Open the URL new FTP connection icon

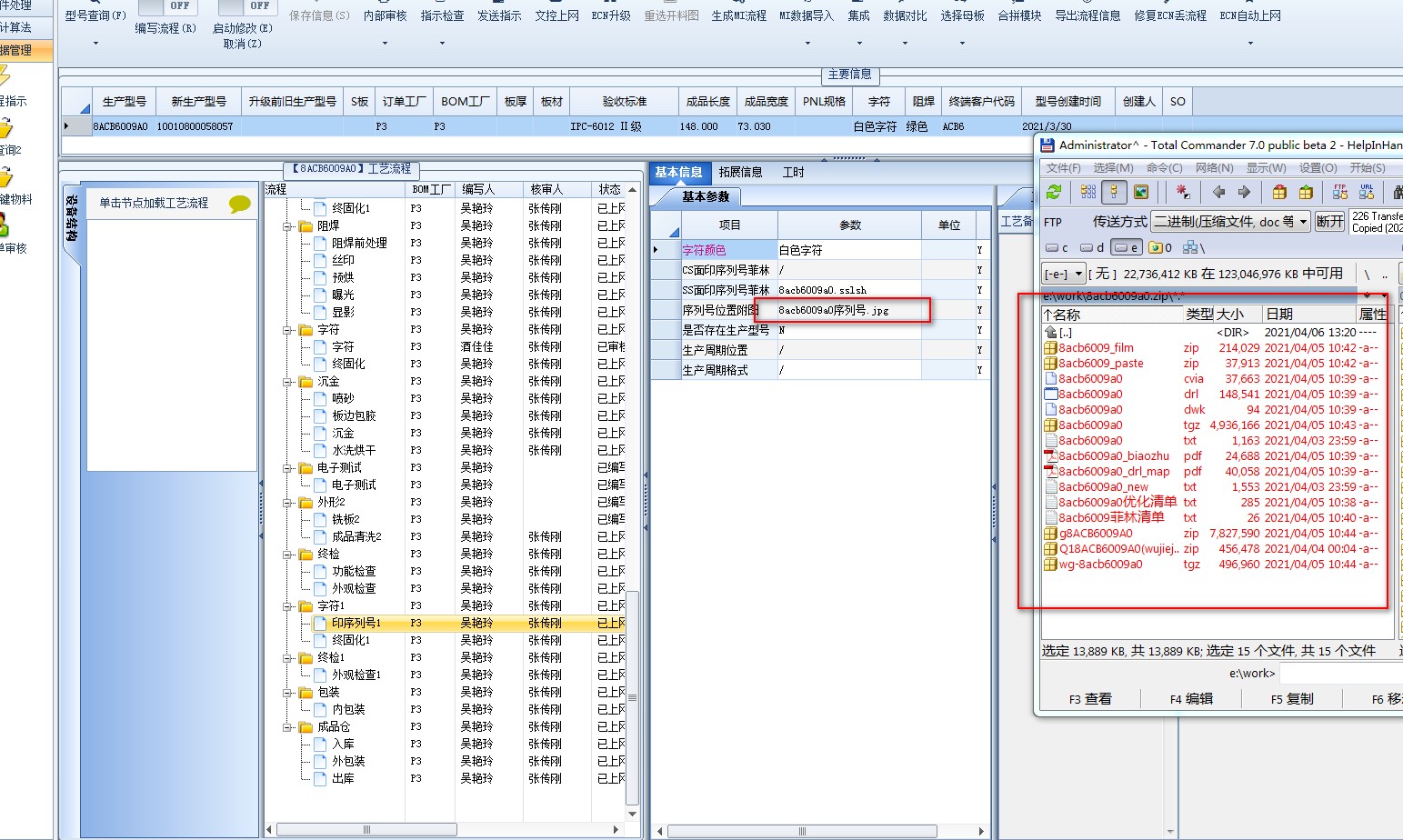[1367, 192]
